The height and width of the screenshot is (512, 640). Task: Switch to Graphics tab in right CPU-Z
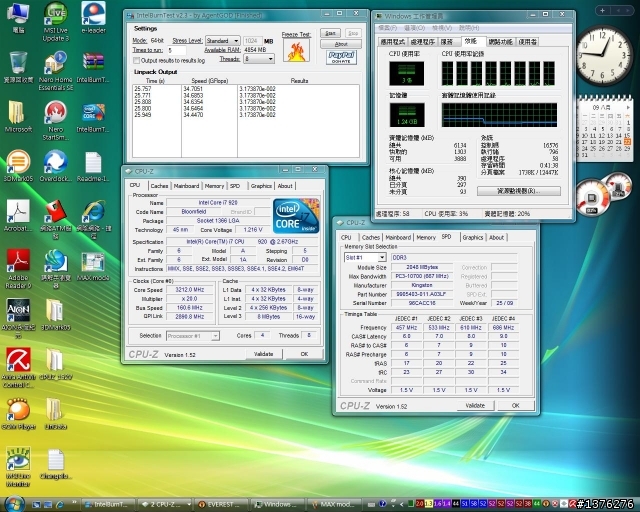pos(473,237)
